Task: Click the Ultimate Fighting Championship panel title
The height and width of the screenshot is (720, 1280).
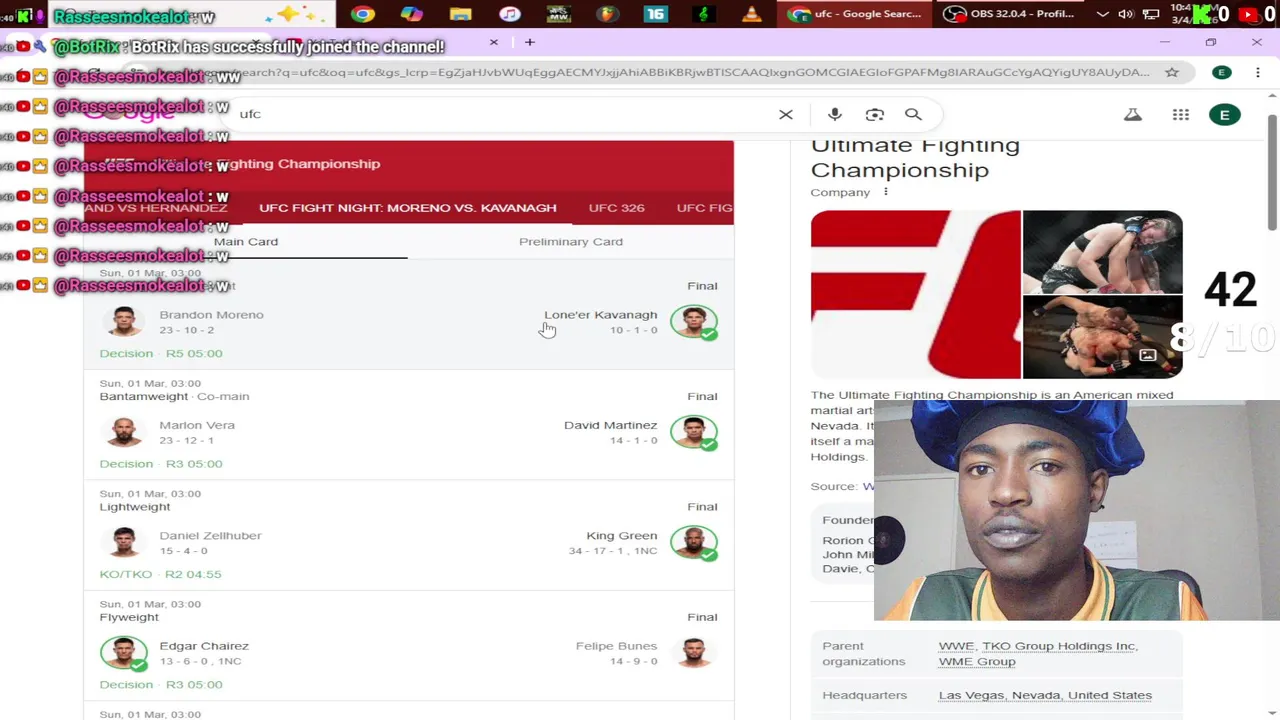Action: 915,157
